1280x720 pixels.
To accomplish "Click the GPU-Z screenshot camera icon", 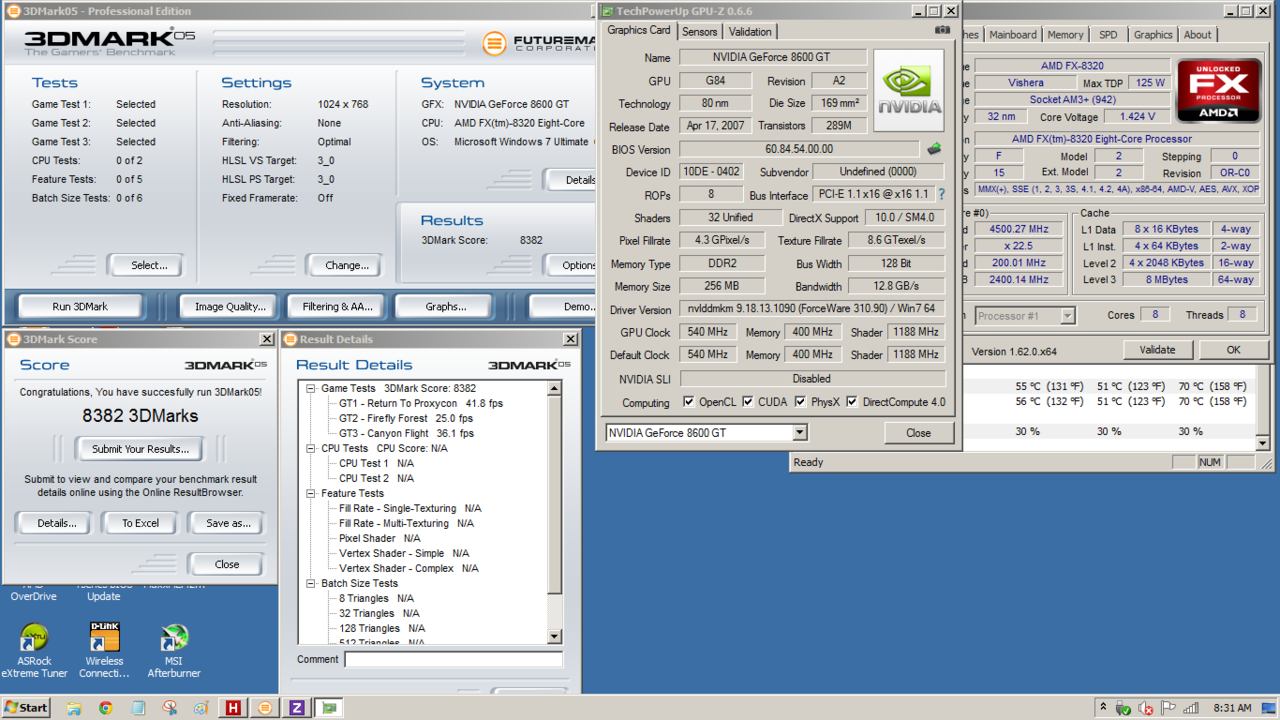I will [x=942, y=31].
